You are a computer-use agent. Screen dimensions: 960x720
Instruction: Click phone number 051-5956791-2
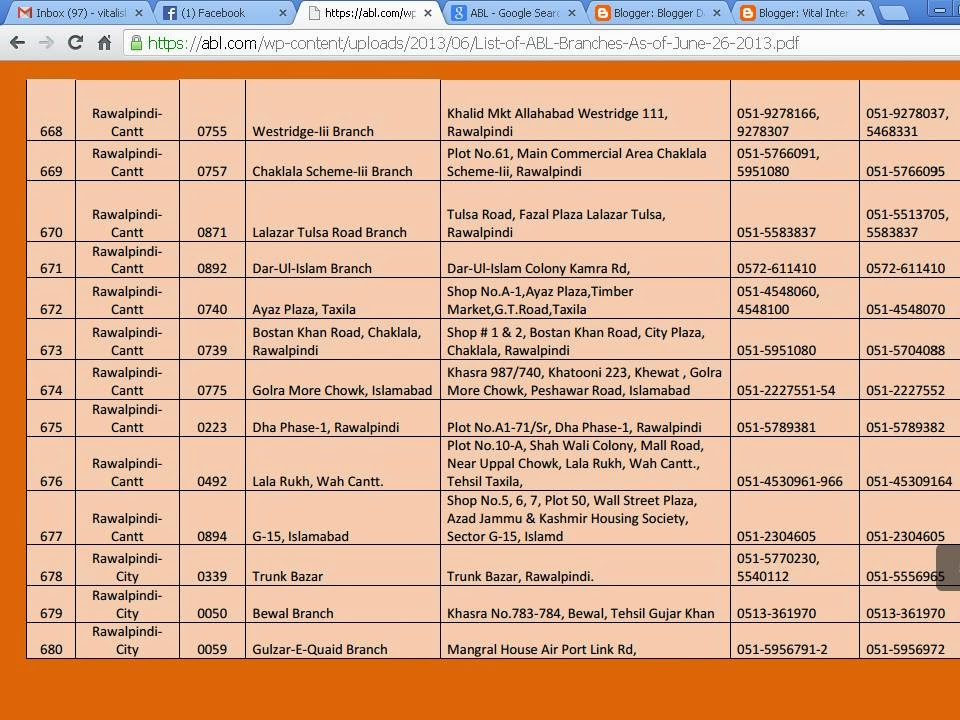coord(782,649)
